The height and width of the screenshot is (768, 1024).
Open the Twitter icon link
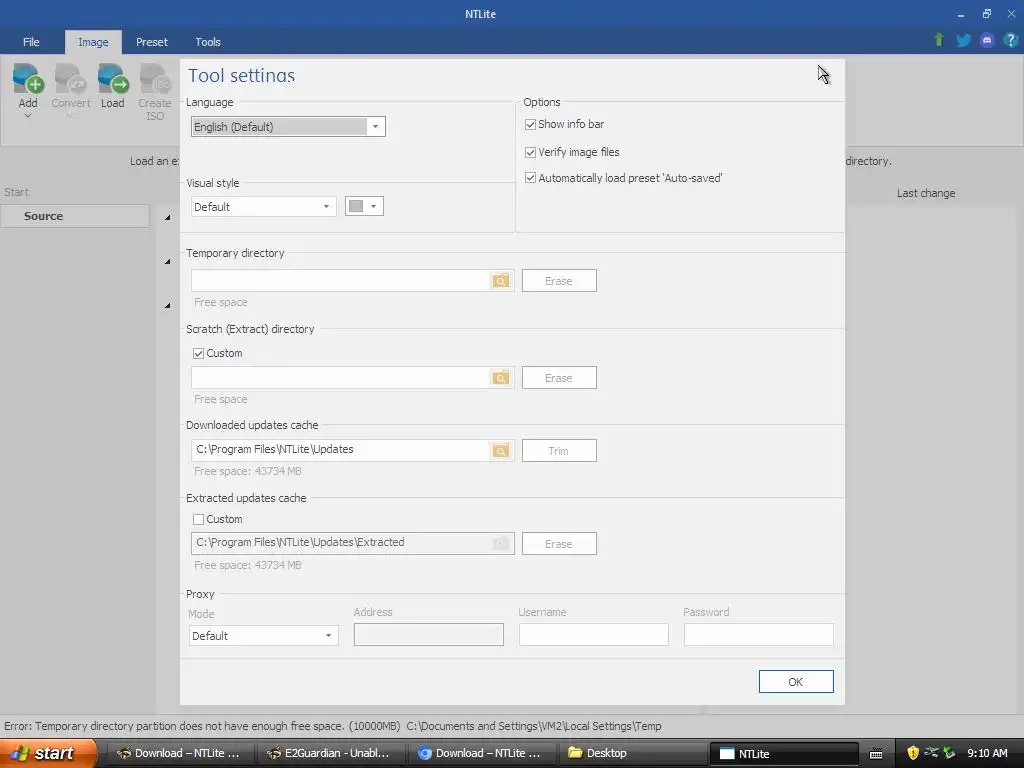tap(963, 40)
